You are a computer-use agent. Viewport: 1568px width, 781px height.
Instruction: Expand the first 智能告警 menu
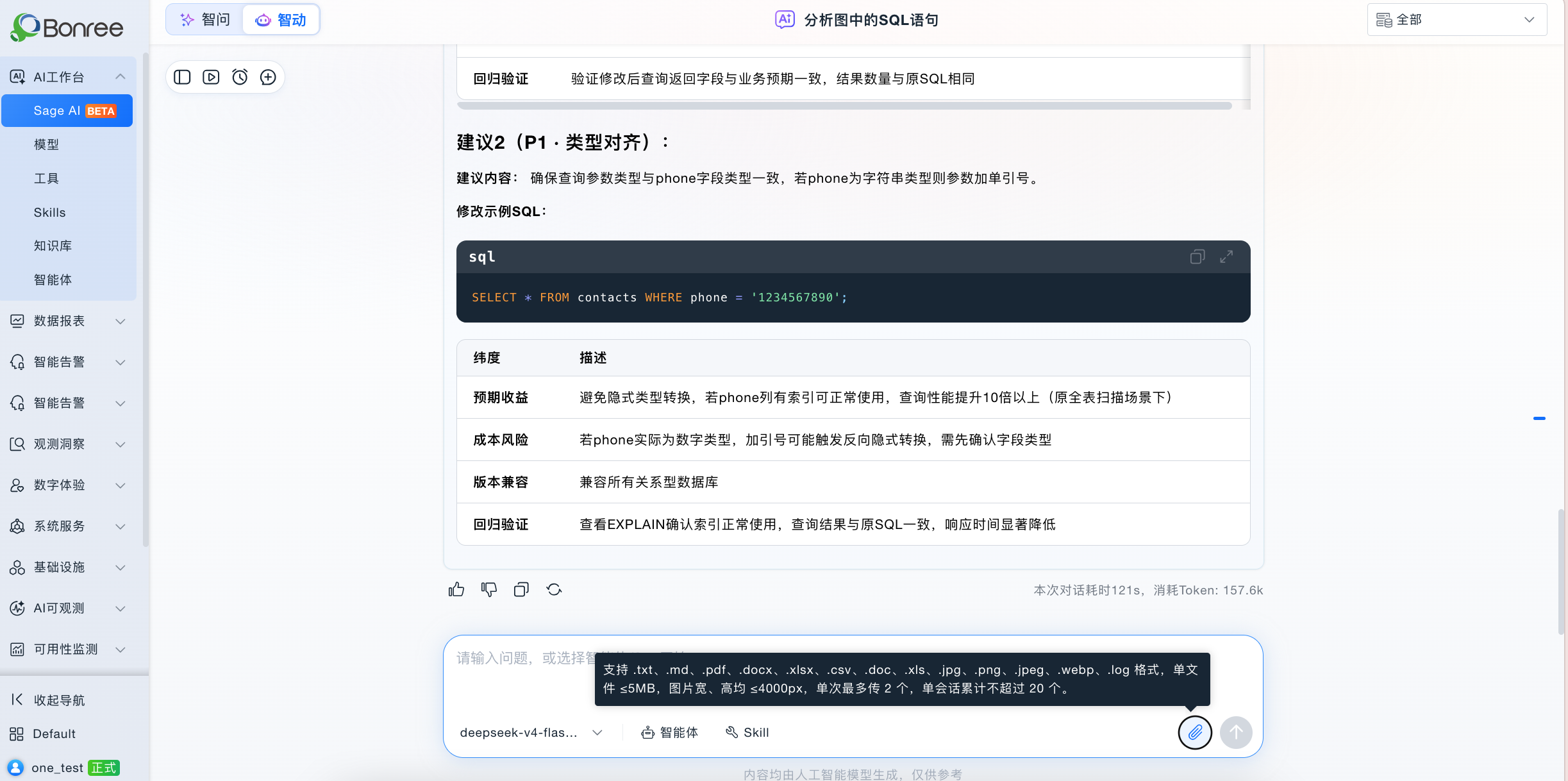tap(121, 362)
